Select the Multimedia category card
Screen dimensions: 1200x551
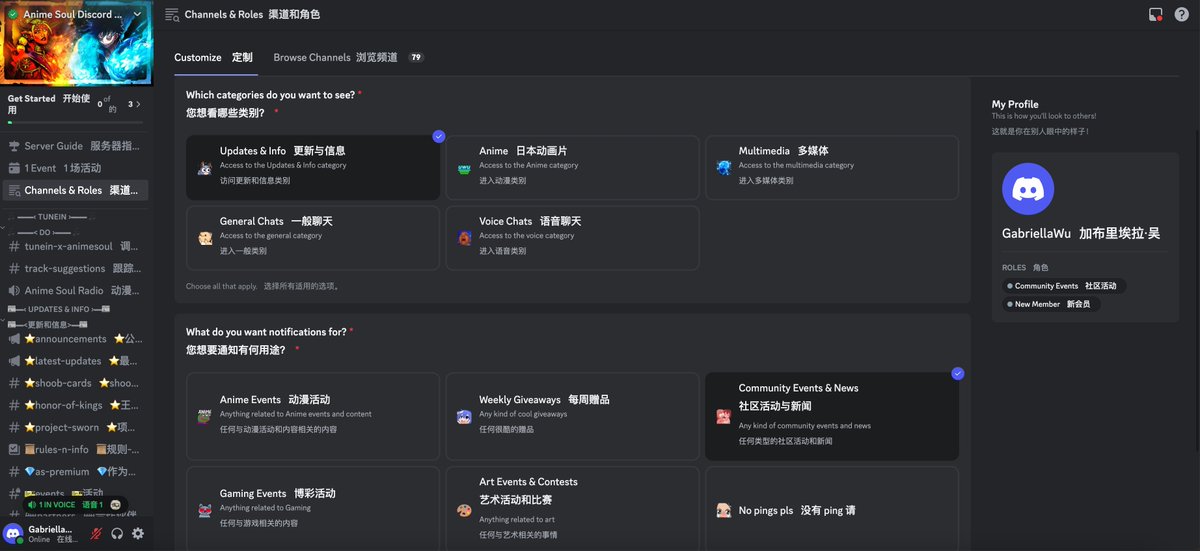pyautogui.click(x=832, y=168)
